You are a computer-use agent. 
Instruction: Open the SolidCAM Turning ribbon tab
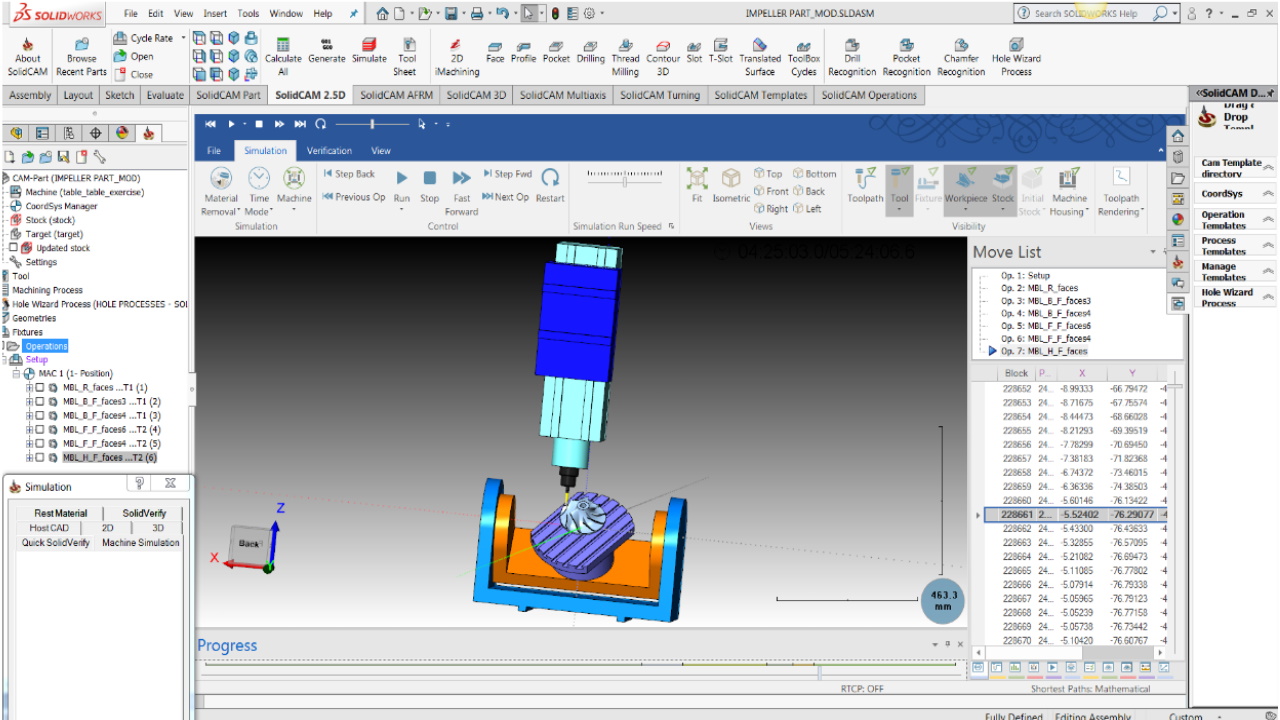pyautogui.click(x=662, y=95)
